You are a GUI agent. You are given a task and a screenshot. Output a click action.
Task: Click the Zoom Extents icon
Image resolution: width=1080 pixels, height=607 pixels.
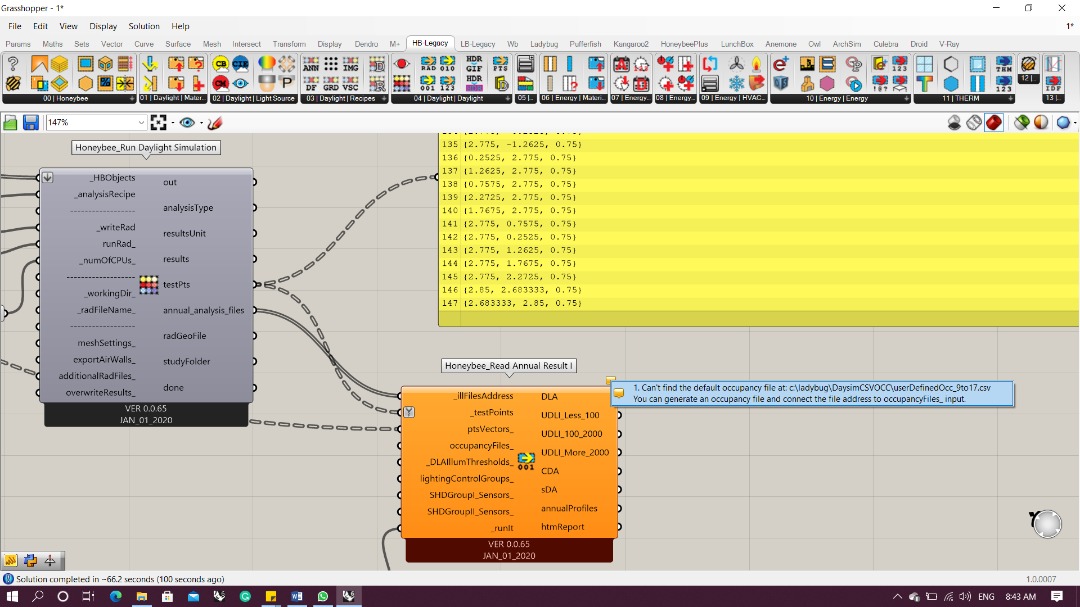(158, 123)
